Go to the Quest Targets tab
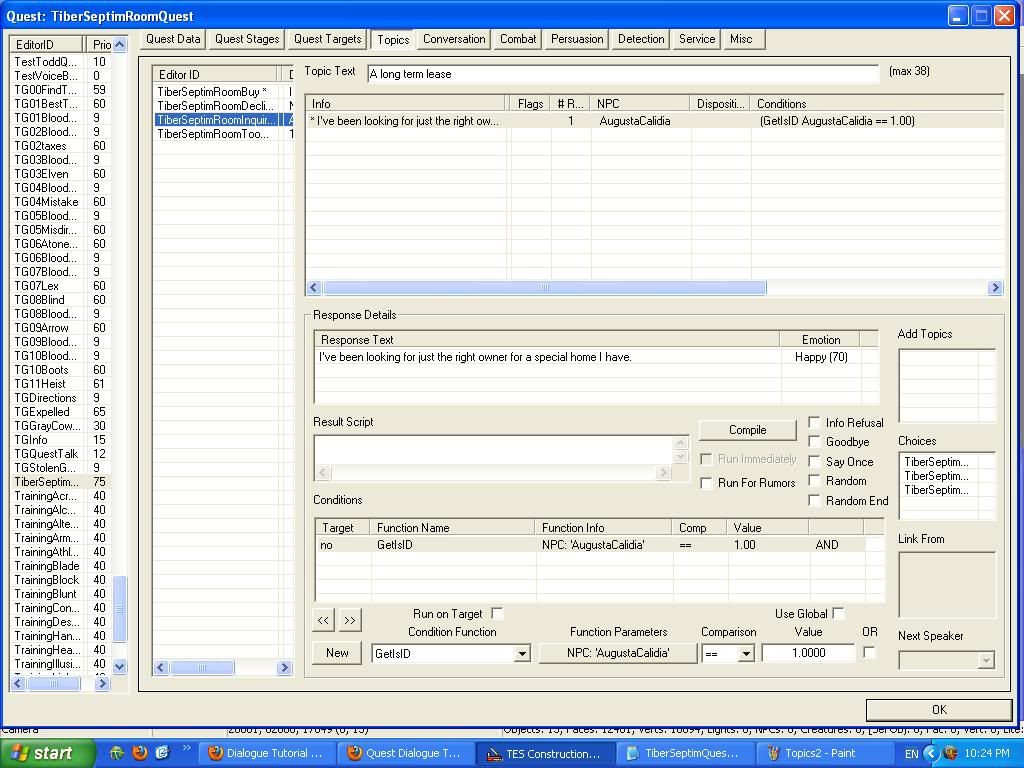1024x768 pixels. coord(327,39)
